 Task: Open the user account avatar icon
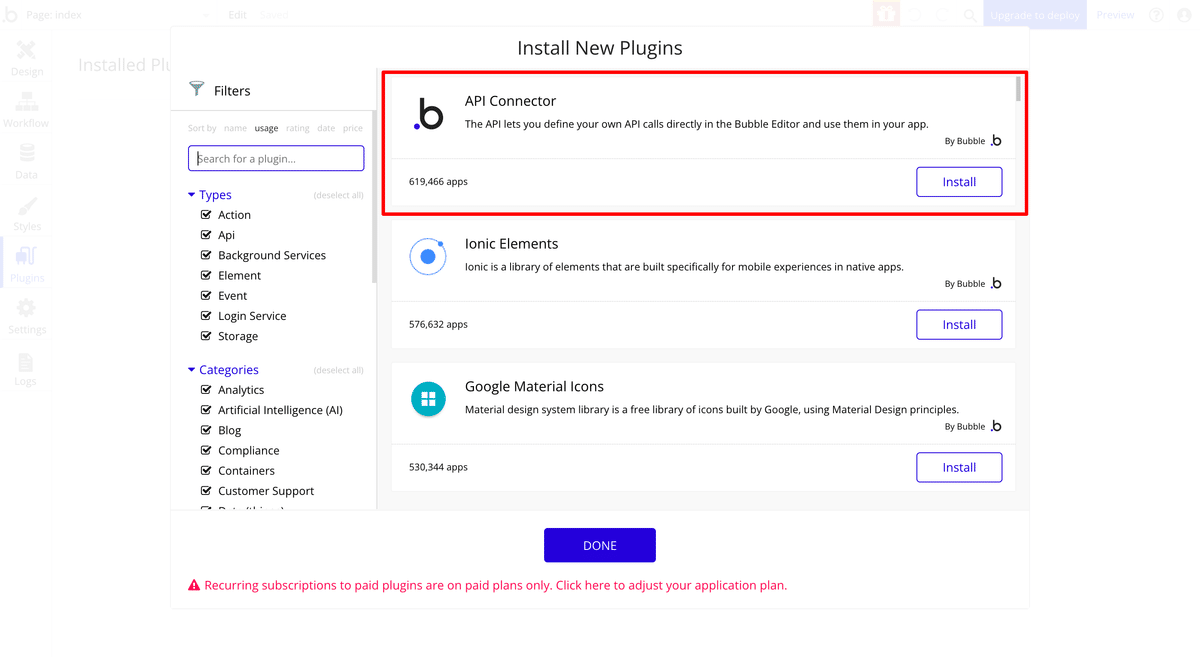(1184, 15)
